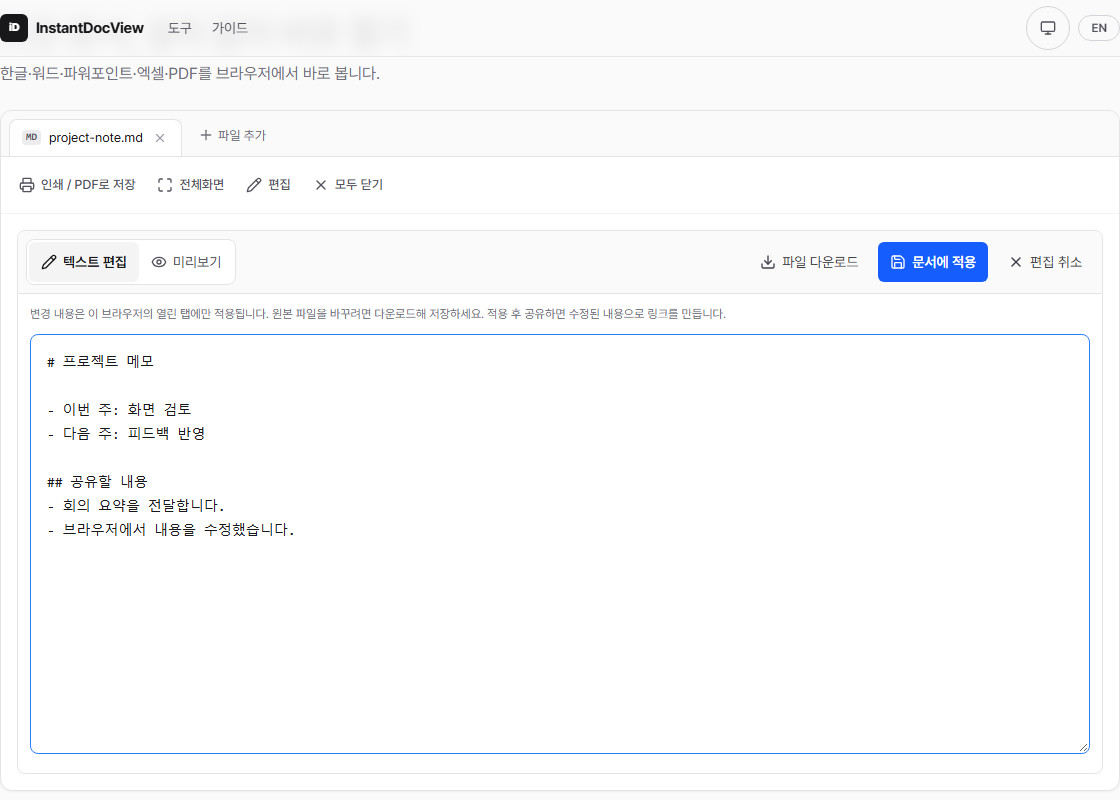Image resolution: width=1120 pixels, height=800 pixels.
Task: Click the InstantDocView logo icon
Action: coord(14,28)
